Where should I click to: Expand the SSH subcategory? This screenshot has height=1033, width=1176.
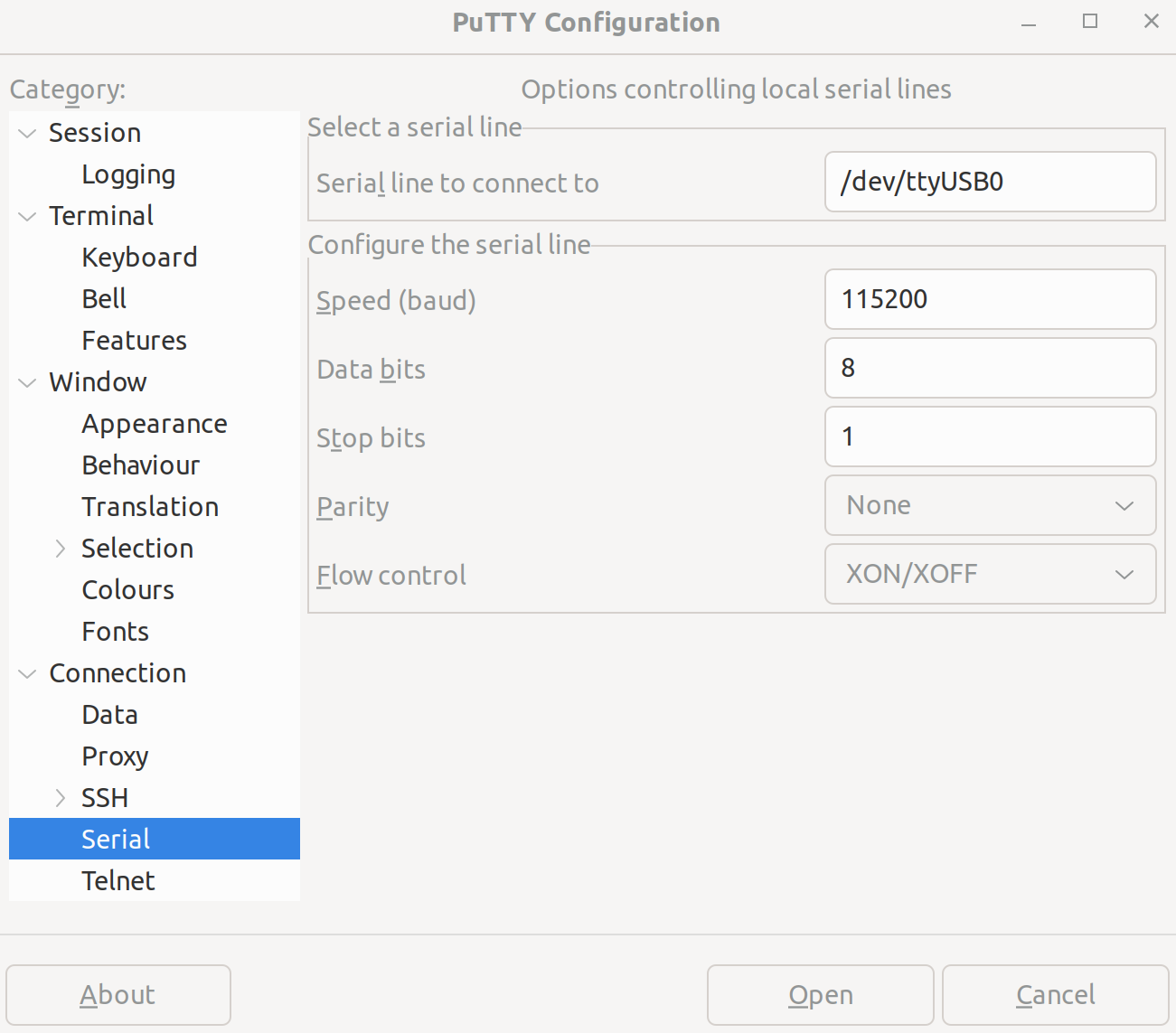(61, 798)
